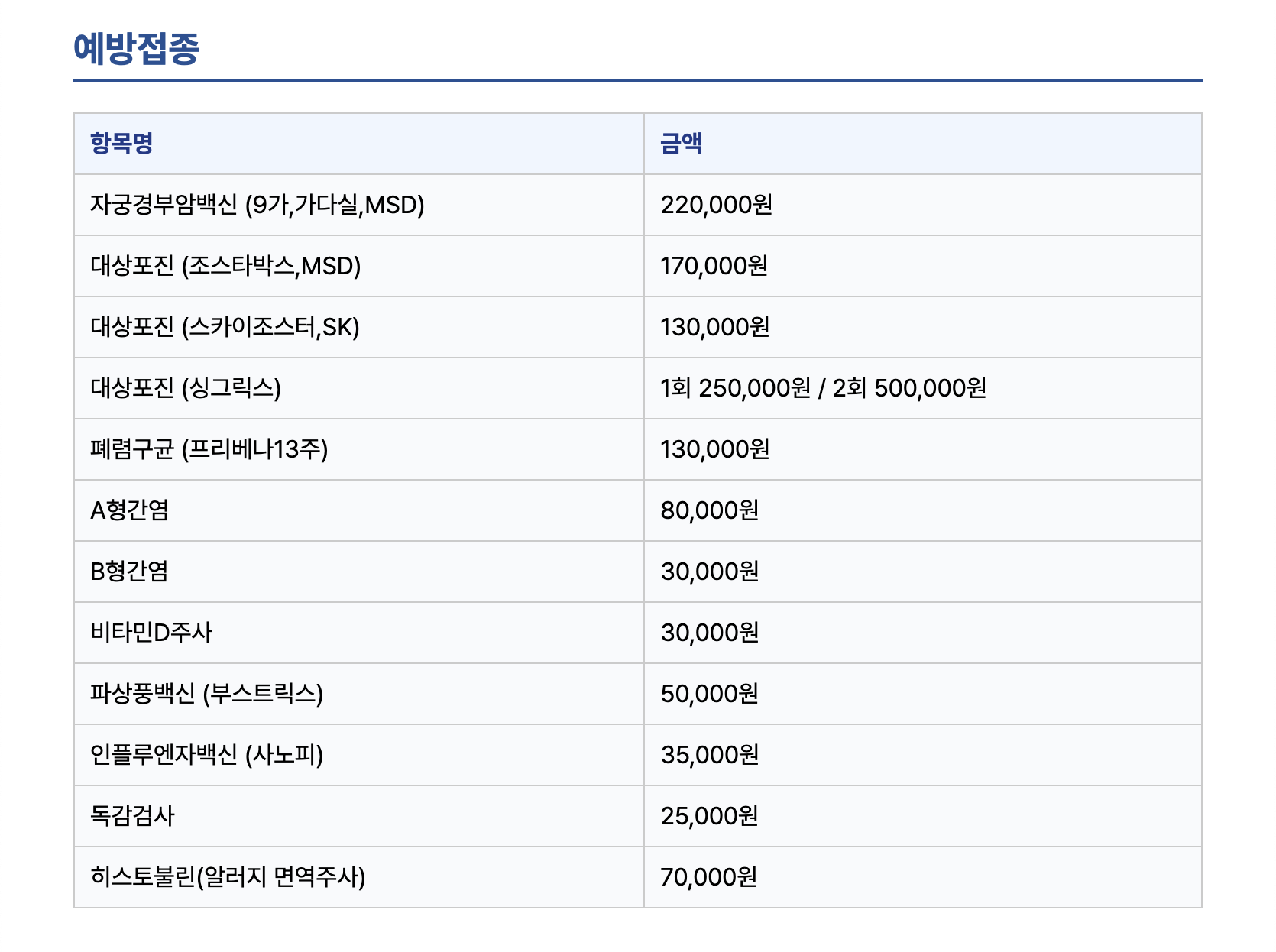The width and height of the screenshot is (1276, 952).
Task: Click the 비타민D주사 item
Action: pyautogui.click(x=151, y=633)
